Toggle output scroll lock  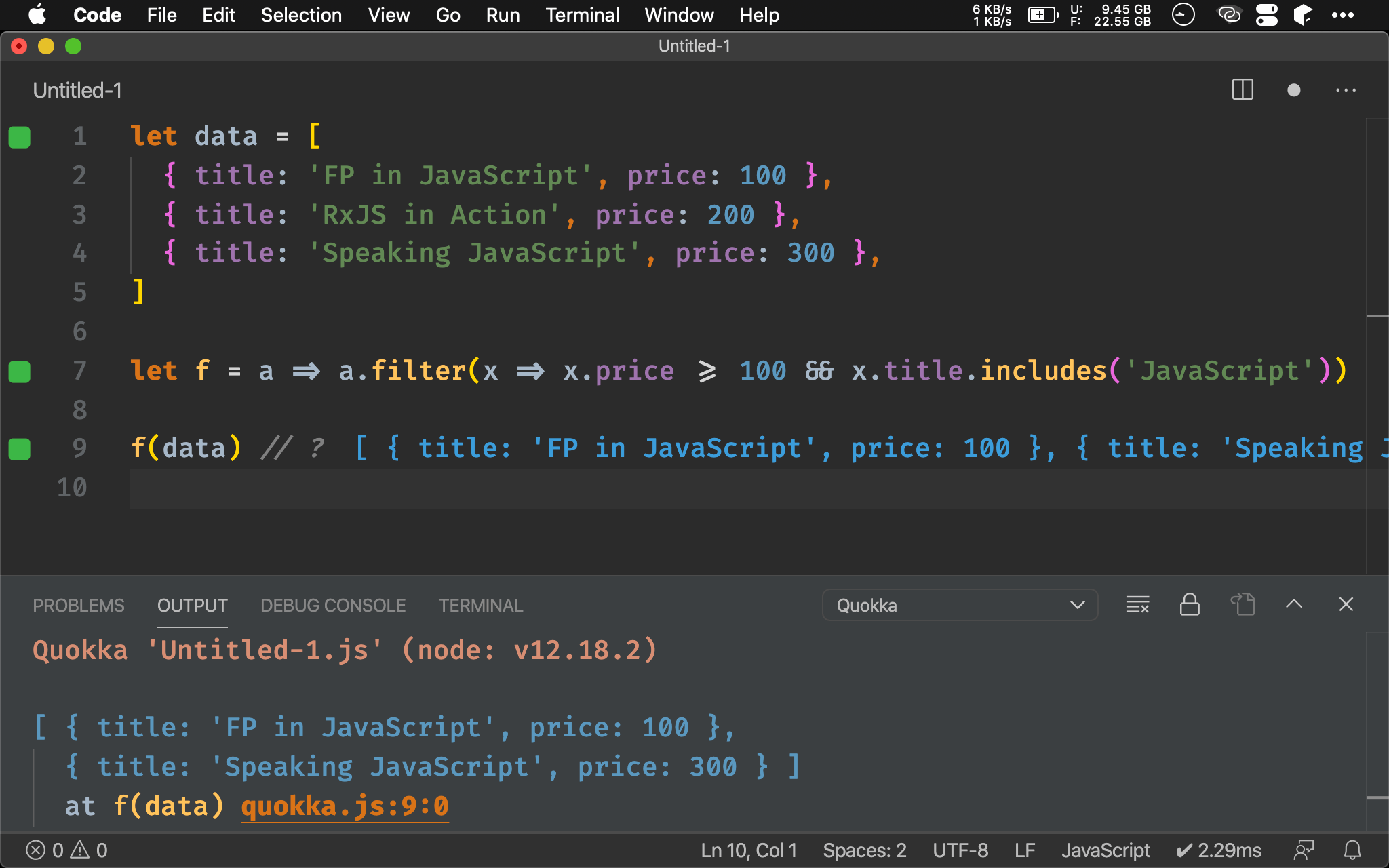(x=1190, y=604)
